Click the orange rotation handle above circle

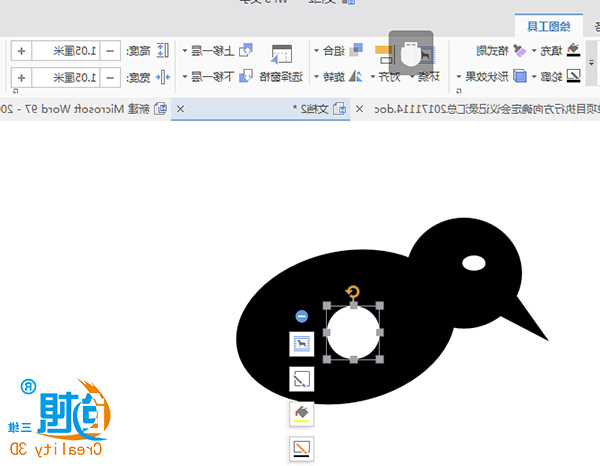point(353,292)
